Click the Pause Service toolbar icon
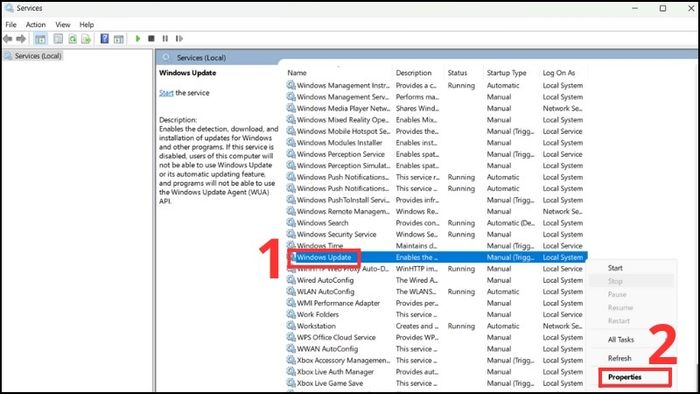The width and height of the screenshot is (700, 394). point(165,39)
